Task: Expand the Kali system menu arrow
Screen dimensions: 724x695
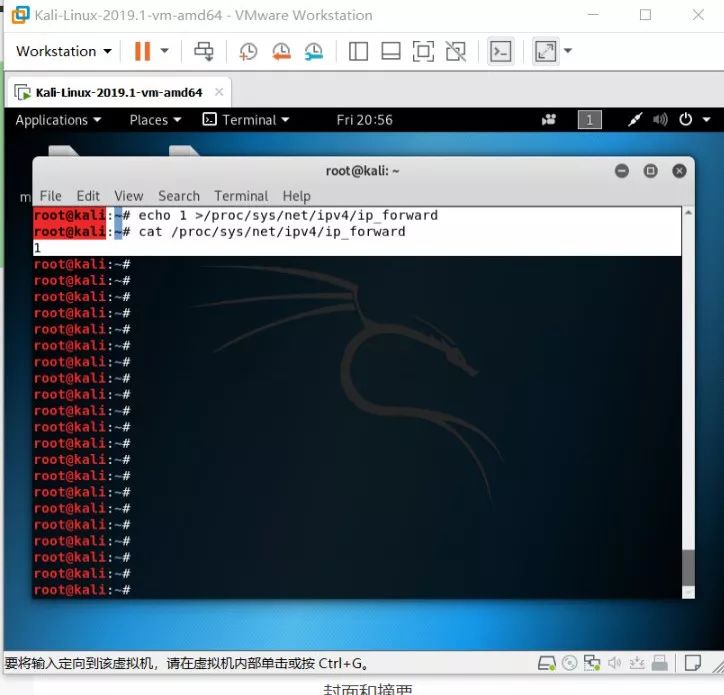Action: point(706,120)
